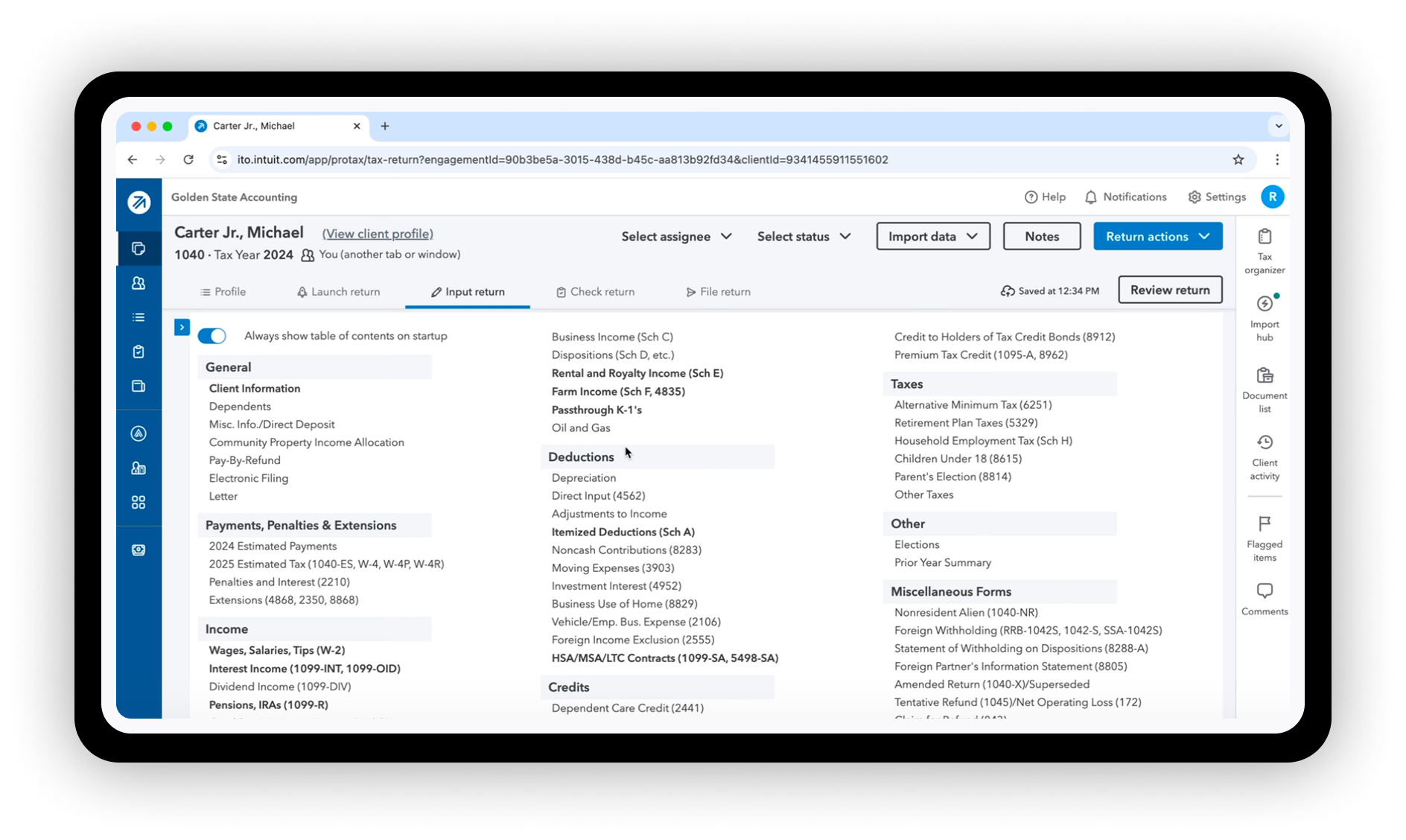Expand the Select assignee dropdown

click(x=676, y=236)
